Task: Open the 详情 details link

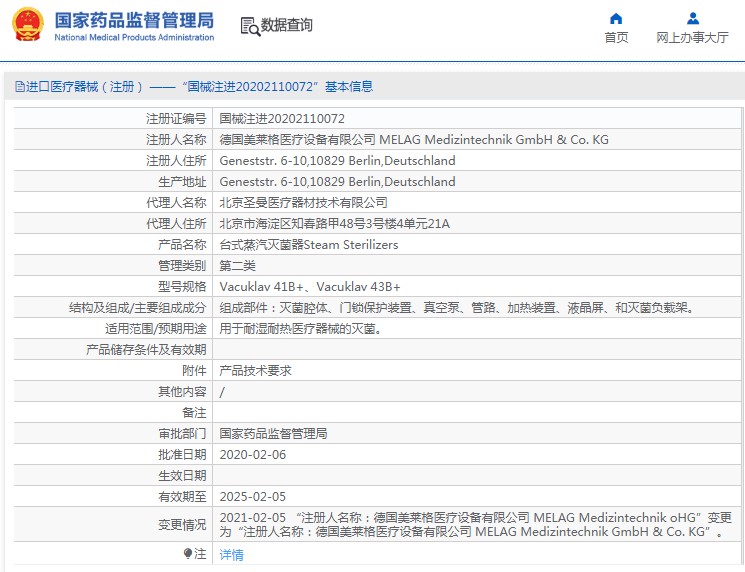Action: pyautogui.click(x=231, y=554)
